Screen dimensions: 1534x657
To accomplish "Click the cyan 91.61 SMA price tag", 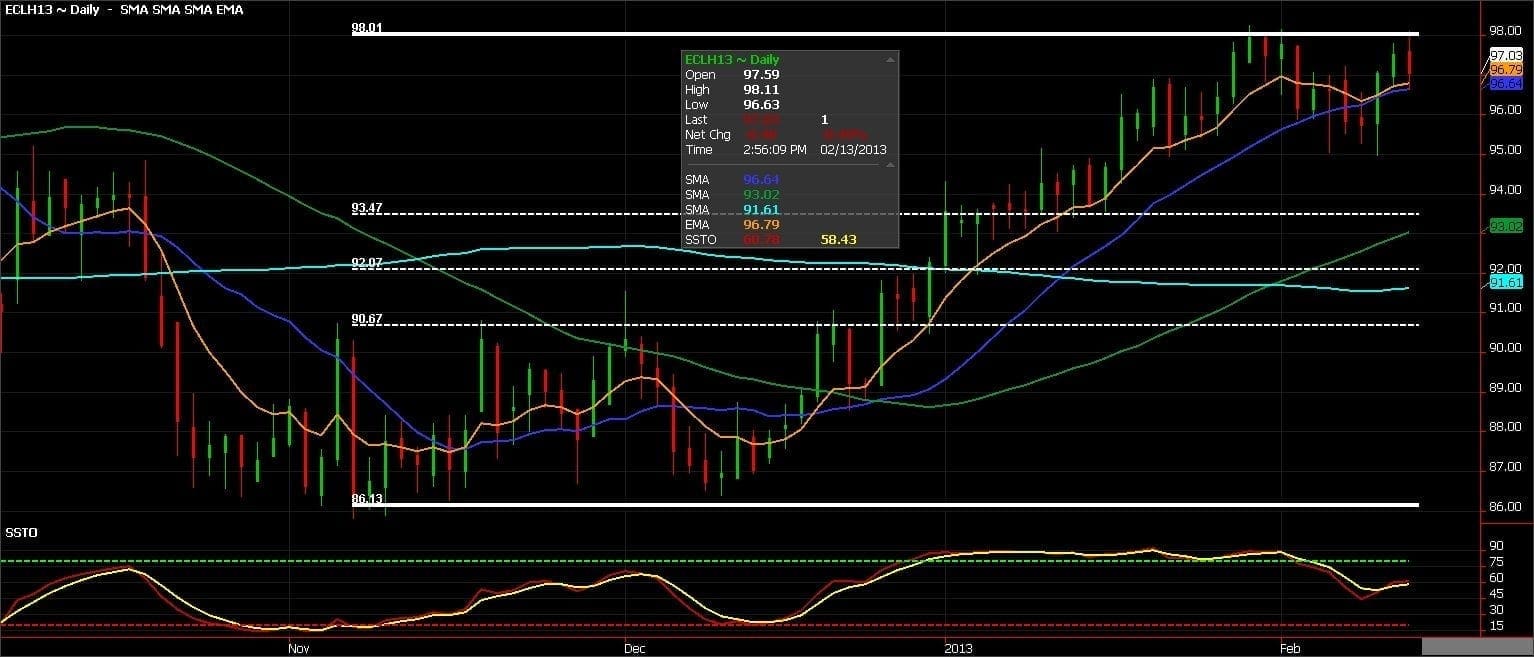I will (1505, 283).
